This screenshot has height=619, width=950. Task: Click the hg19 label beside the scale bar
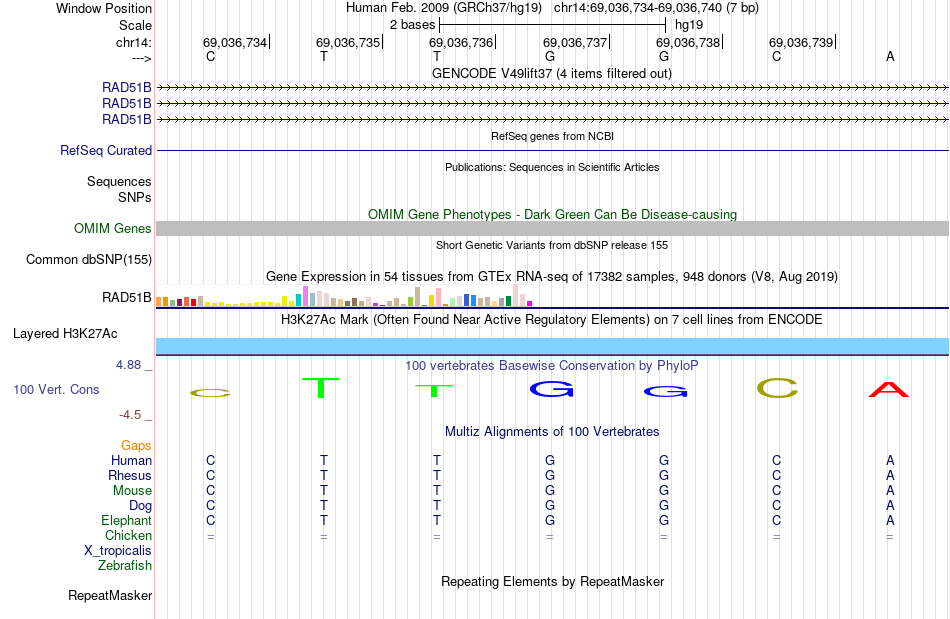coord(689,25)
